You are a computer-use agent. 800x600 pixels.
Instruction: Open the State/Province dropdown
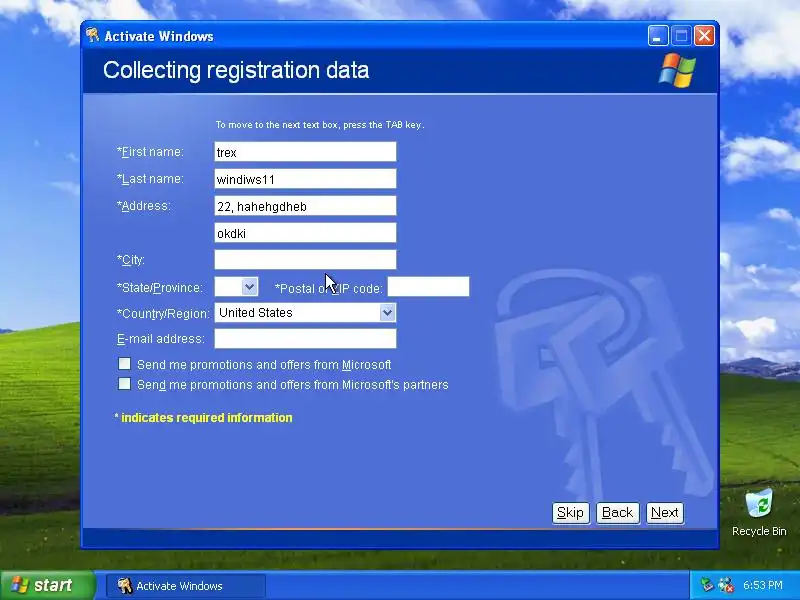[x=249, y=287]
